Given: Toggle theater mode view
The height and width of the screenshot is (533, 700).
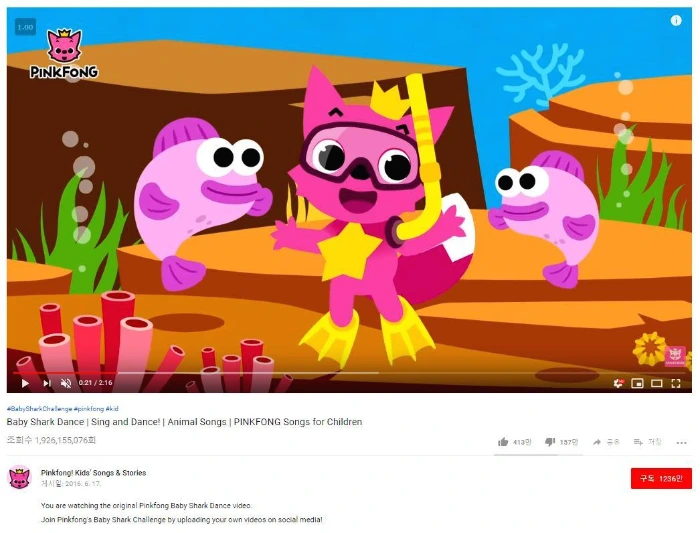Looking at the screenshot, I should (657, 383).
